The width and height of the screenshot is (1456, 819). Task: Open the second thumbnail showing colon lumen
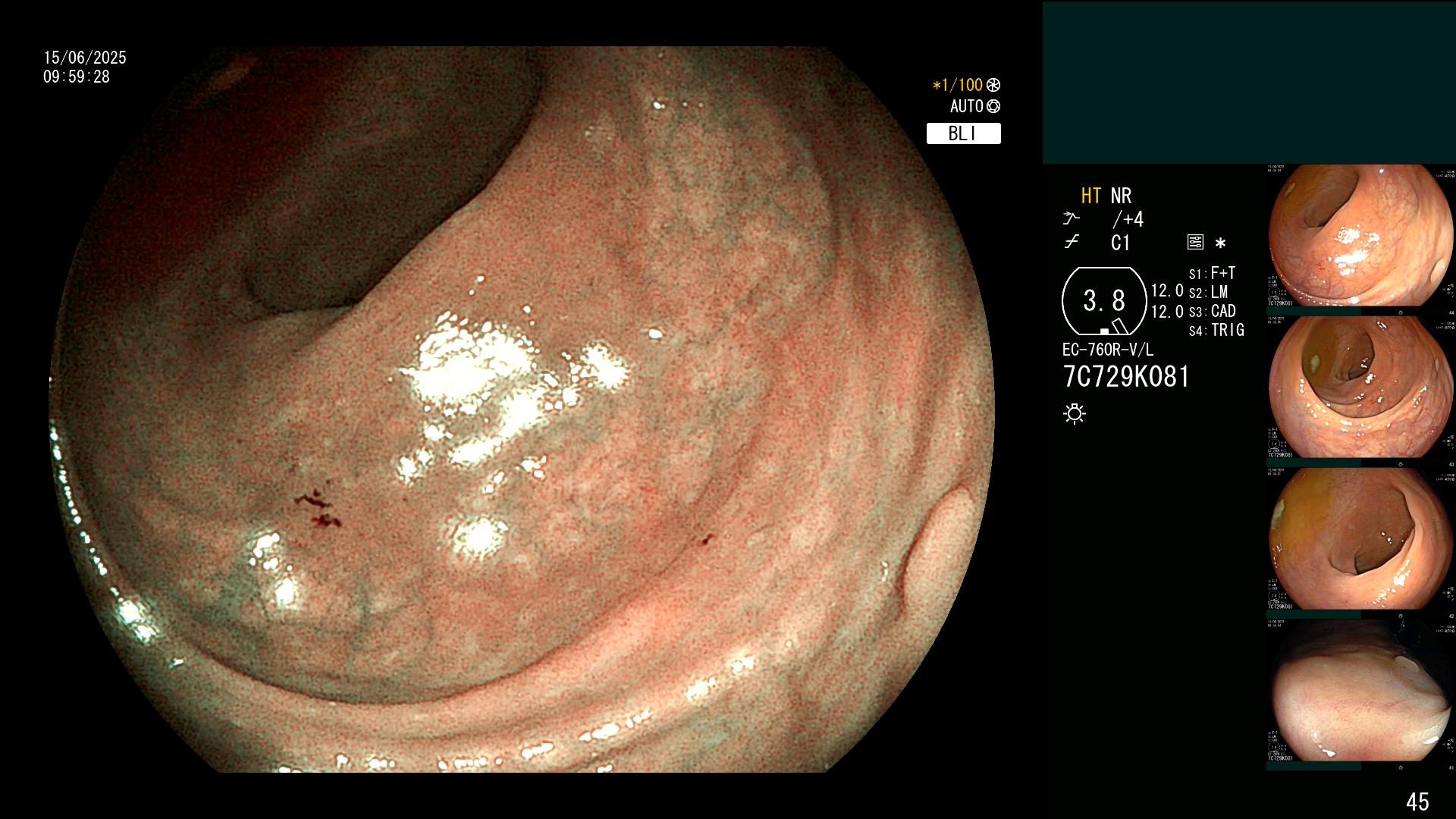1361,388
